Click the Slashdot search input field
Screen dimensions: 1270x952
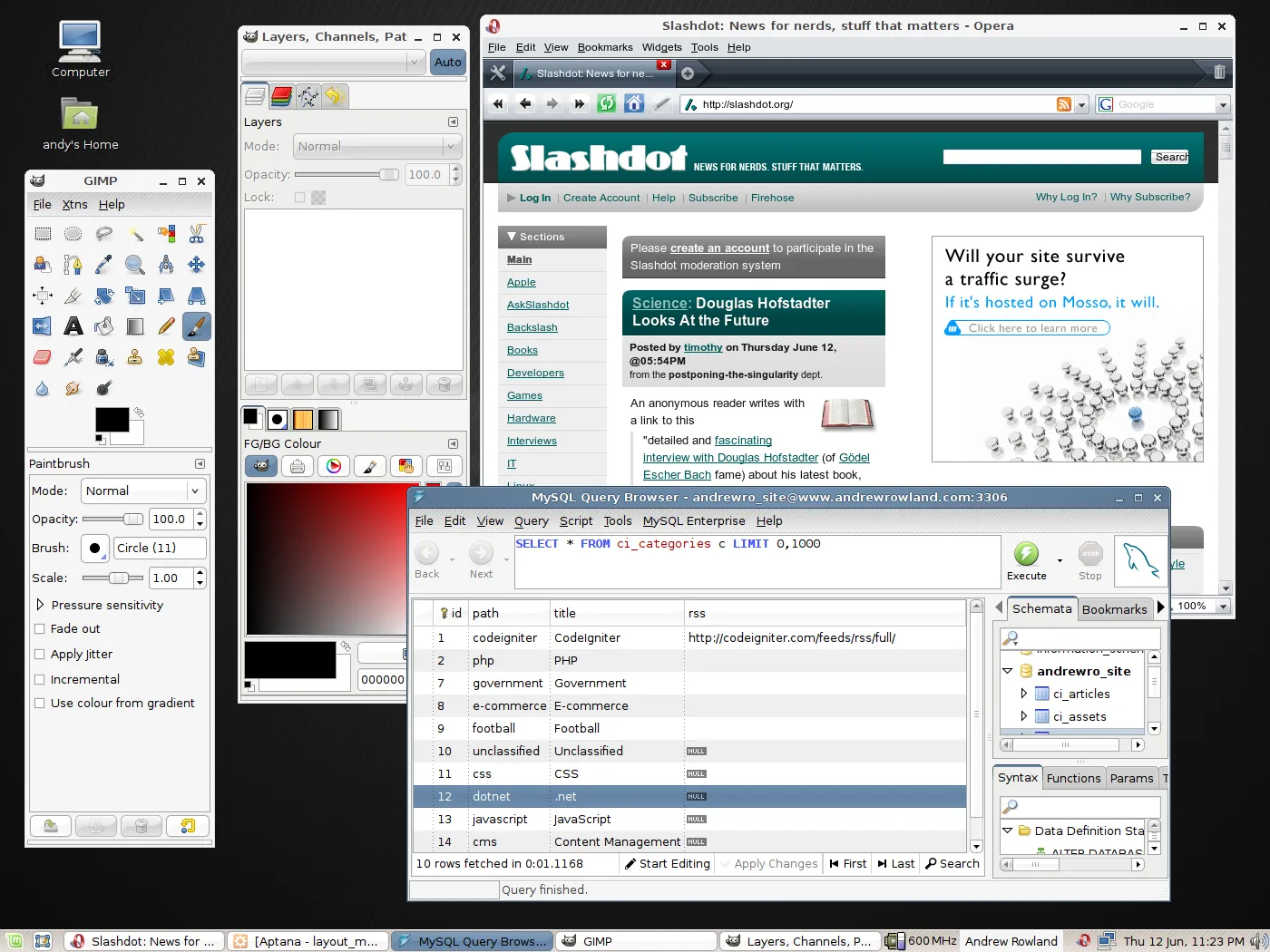pos(1041,157)
